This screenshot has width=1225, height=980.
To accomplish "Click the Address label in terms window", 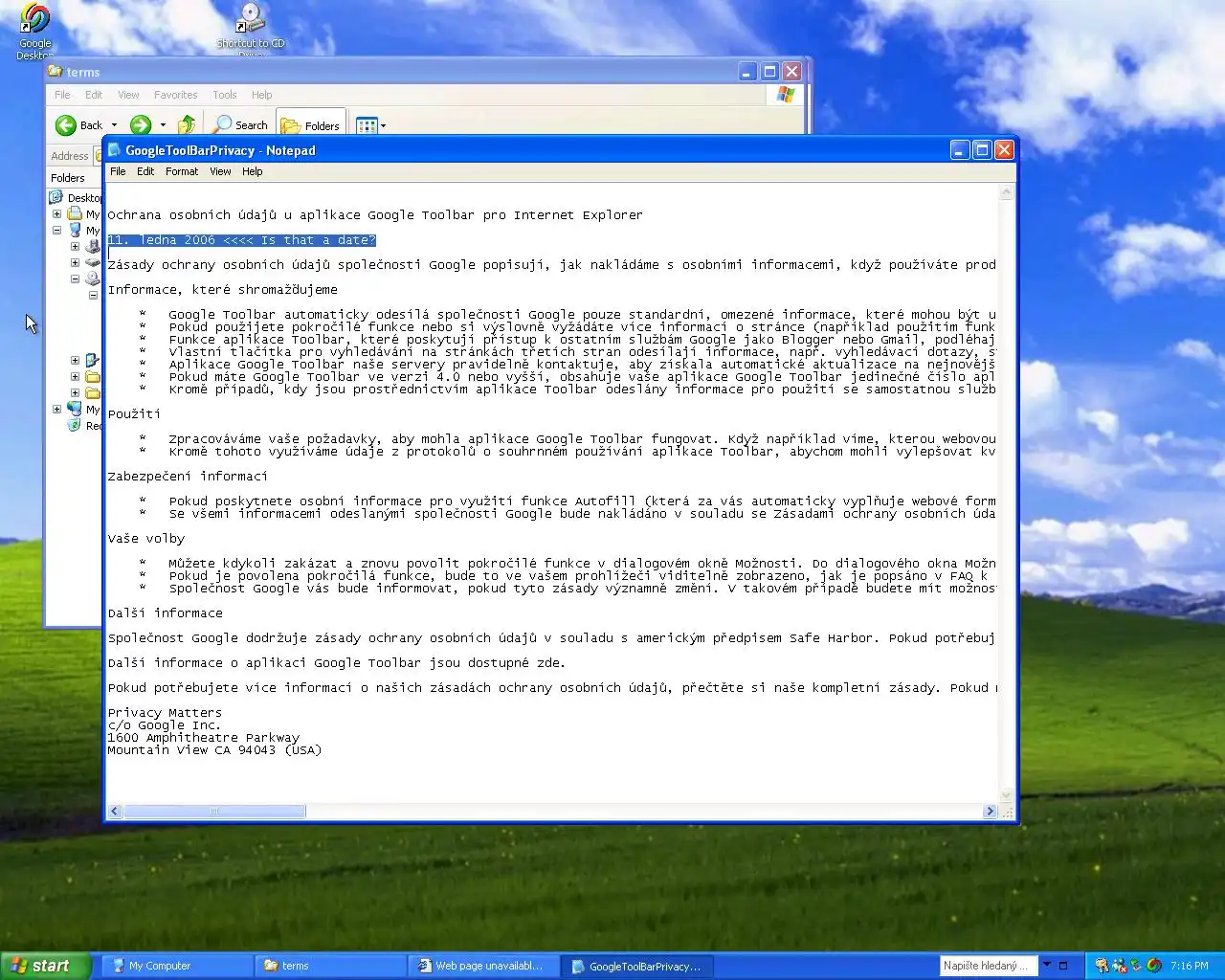I will tap(70, 156).
